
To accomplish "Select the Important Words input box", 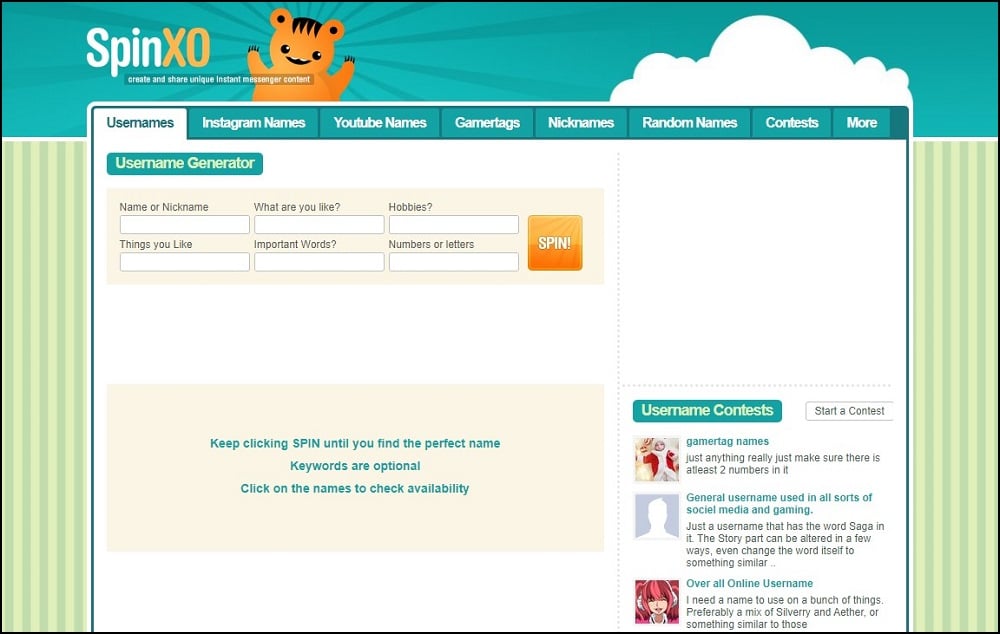I will [x=319, y=262].
